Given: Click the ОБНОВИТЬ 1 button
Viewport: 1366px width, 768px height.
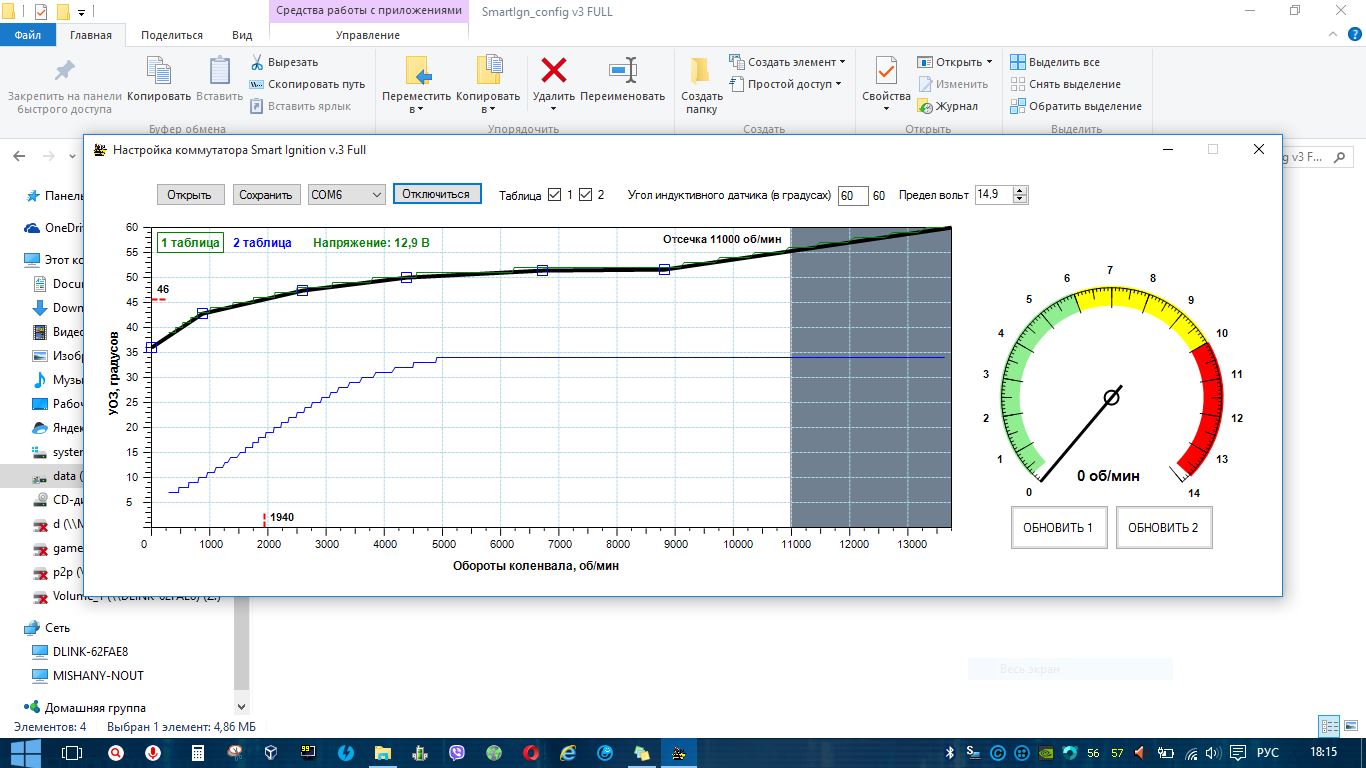Looking at the screenshot, I should click(x=1058, y=528).
